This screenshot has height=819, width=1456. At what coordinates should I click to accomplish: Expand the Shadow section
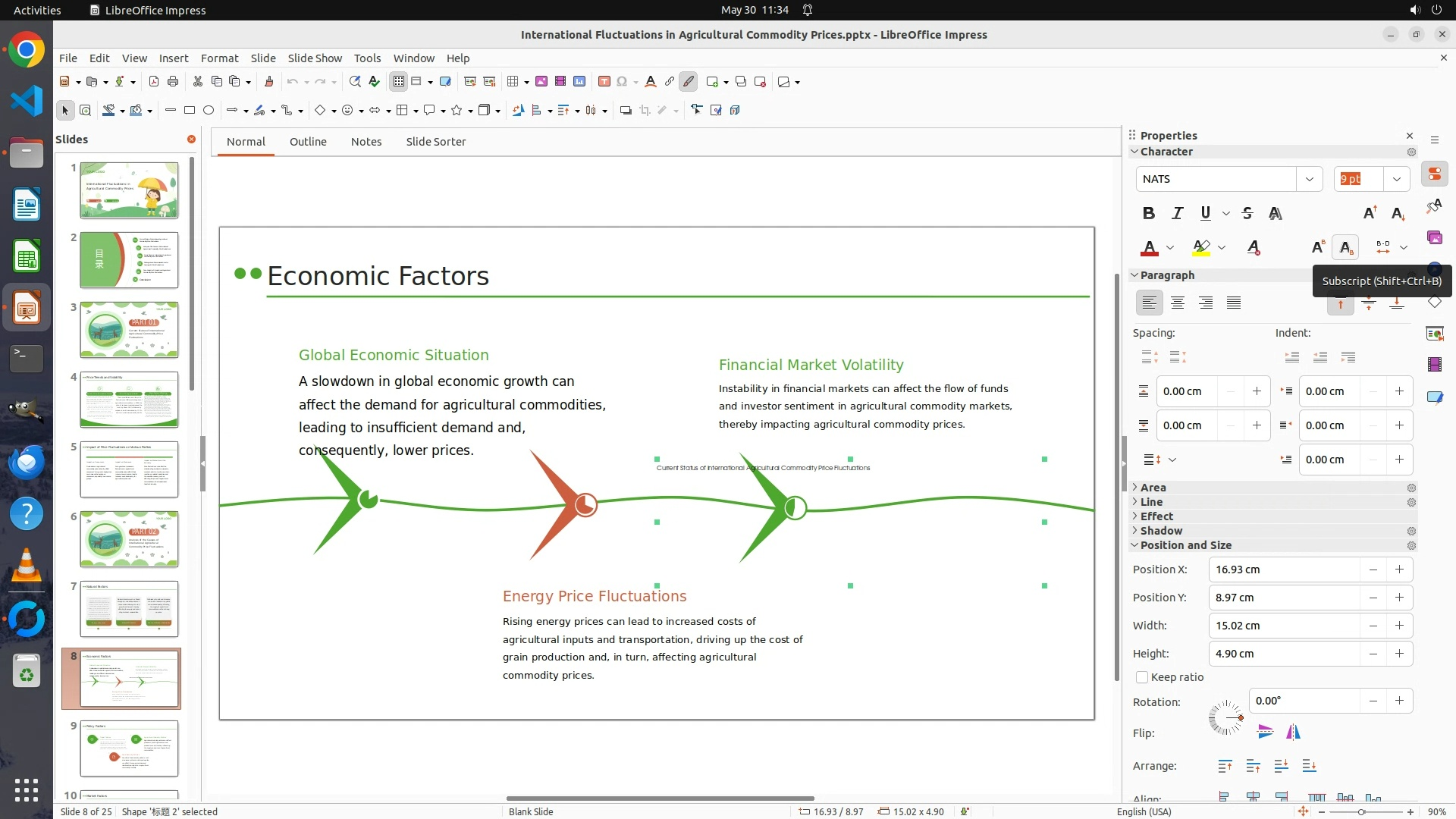pos(1160,531)
